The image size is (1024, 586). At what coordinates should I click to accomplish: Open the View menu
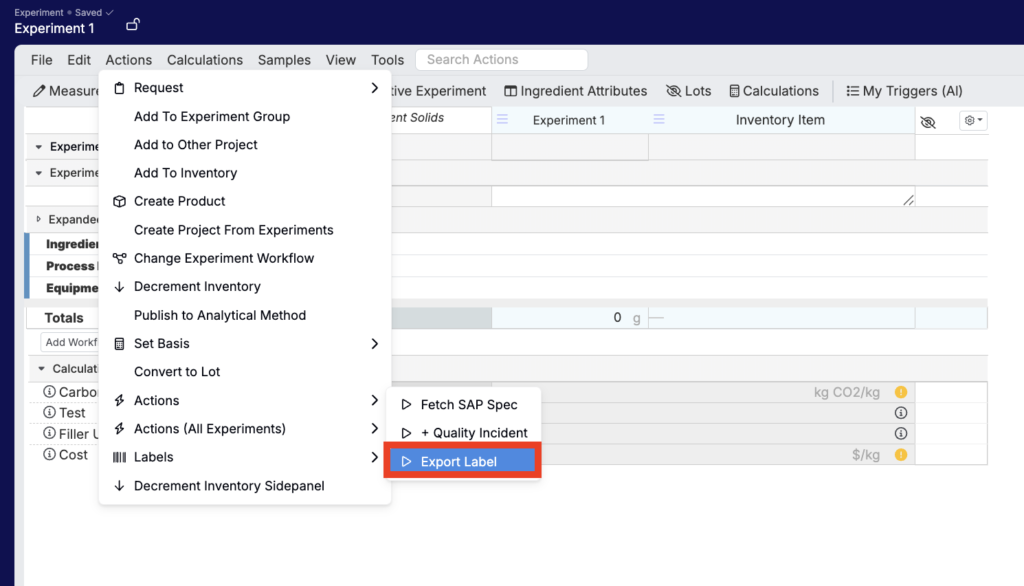point(341,59)
